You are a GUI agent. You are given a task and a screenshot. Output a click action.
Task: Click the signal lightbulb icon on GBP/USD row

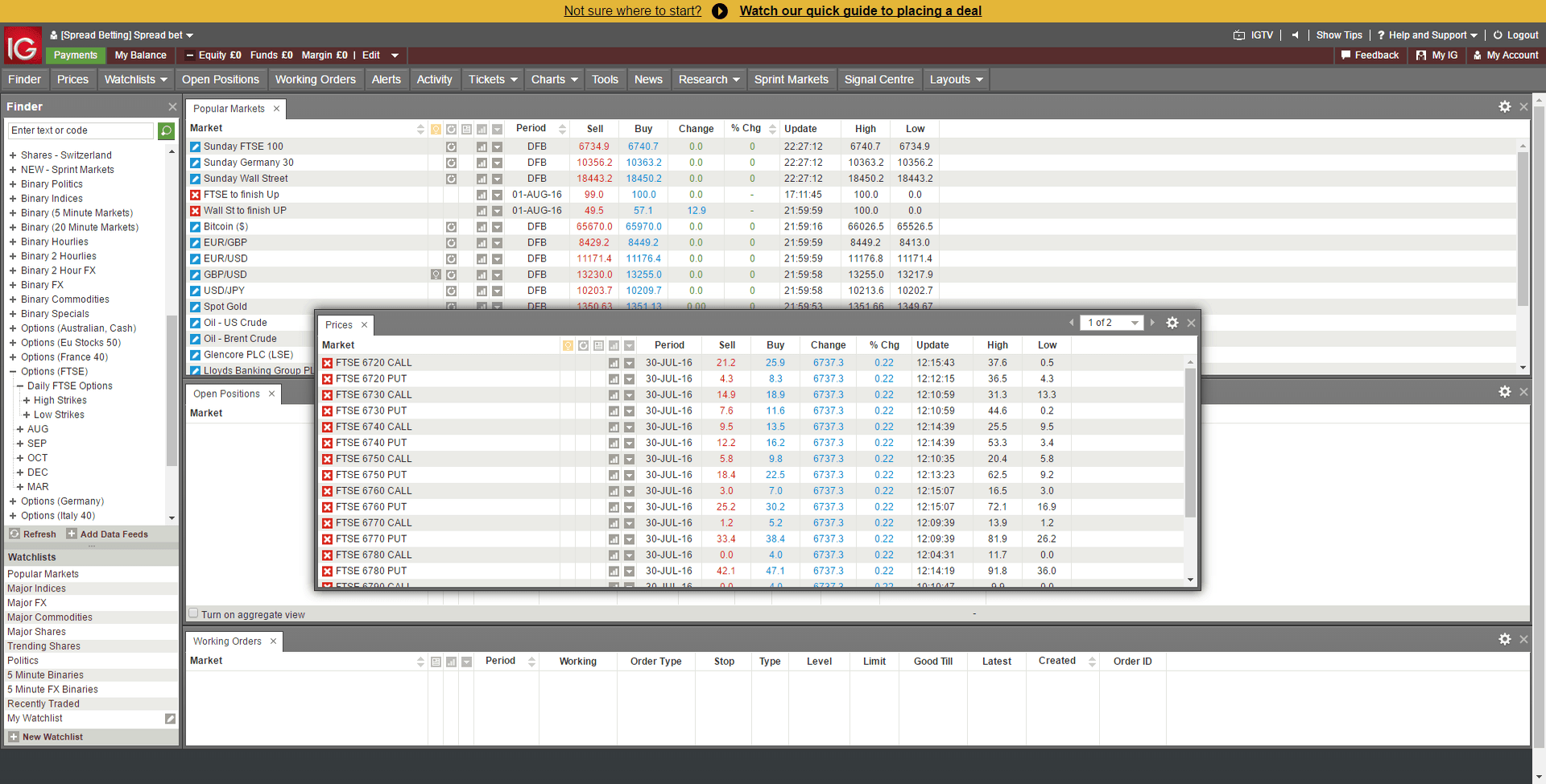[x=436, y=274]
